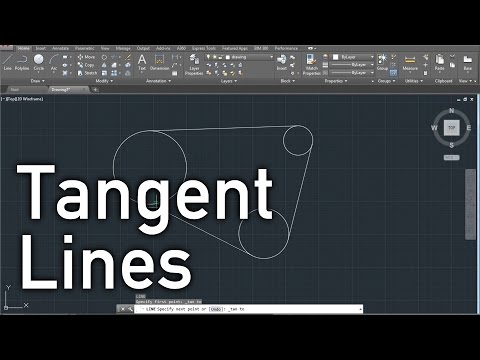This screenshot has height=360, width=480.
Task: Switch to the Insert ribbon tab
Action: [x=41, y=48]
